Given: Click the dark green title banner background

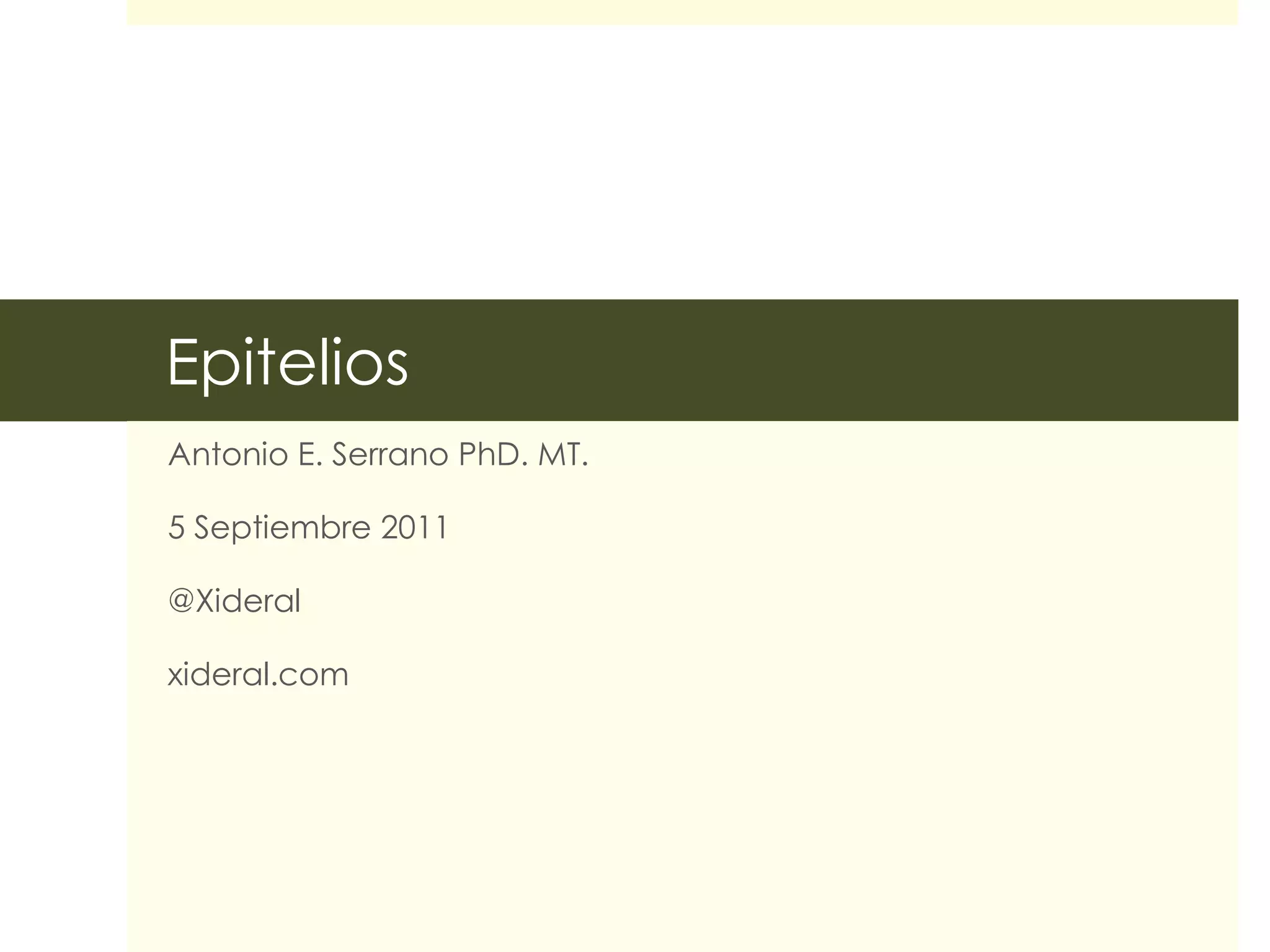Looking at the screenshot, I should [x=806, y=360].
